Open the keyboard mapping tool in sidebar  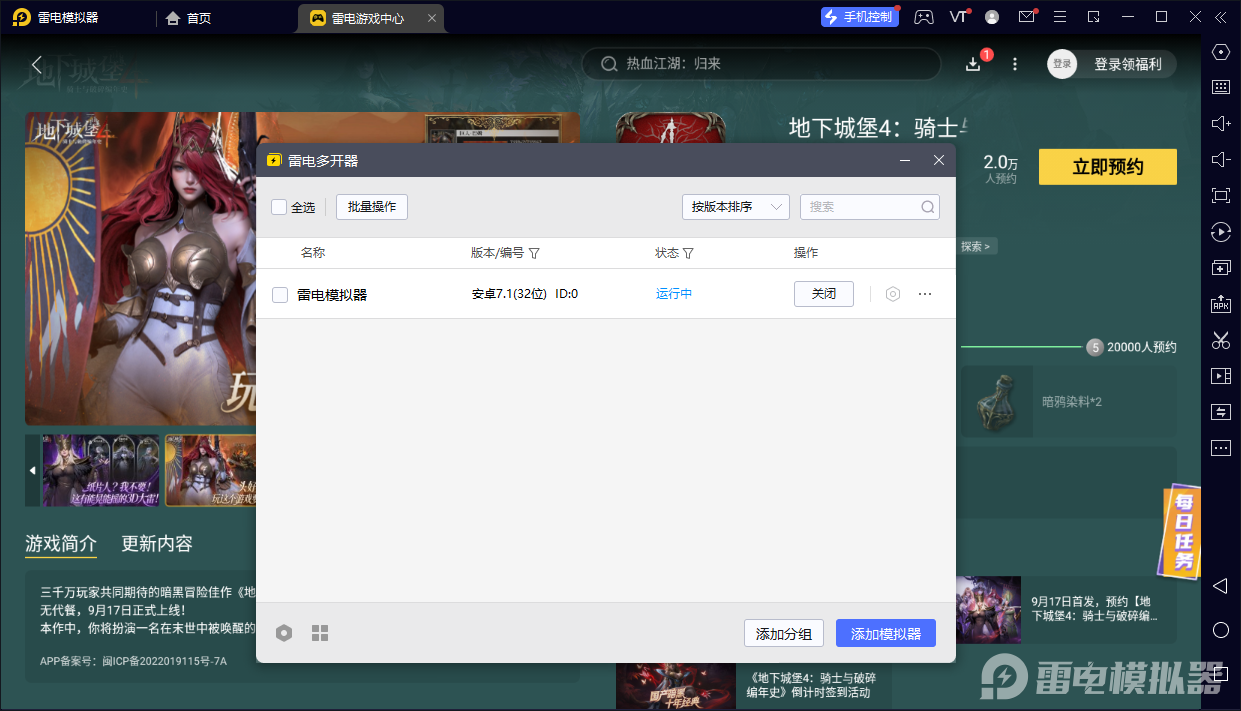1220,87
